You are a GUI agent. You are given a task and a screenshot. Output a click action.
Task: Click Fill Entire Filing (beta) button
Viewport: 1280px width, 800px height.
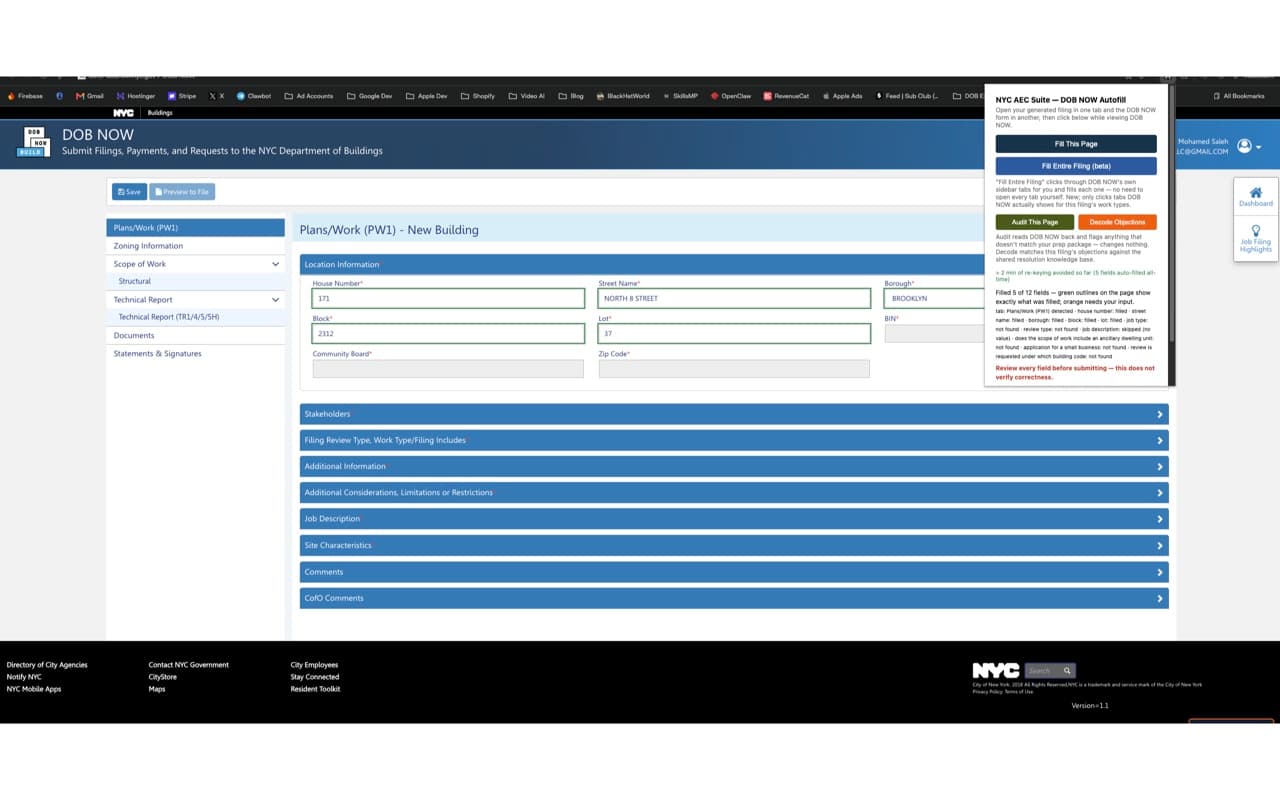pos(1076,166)
